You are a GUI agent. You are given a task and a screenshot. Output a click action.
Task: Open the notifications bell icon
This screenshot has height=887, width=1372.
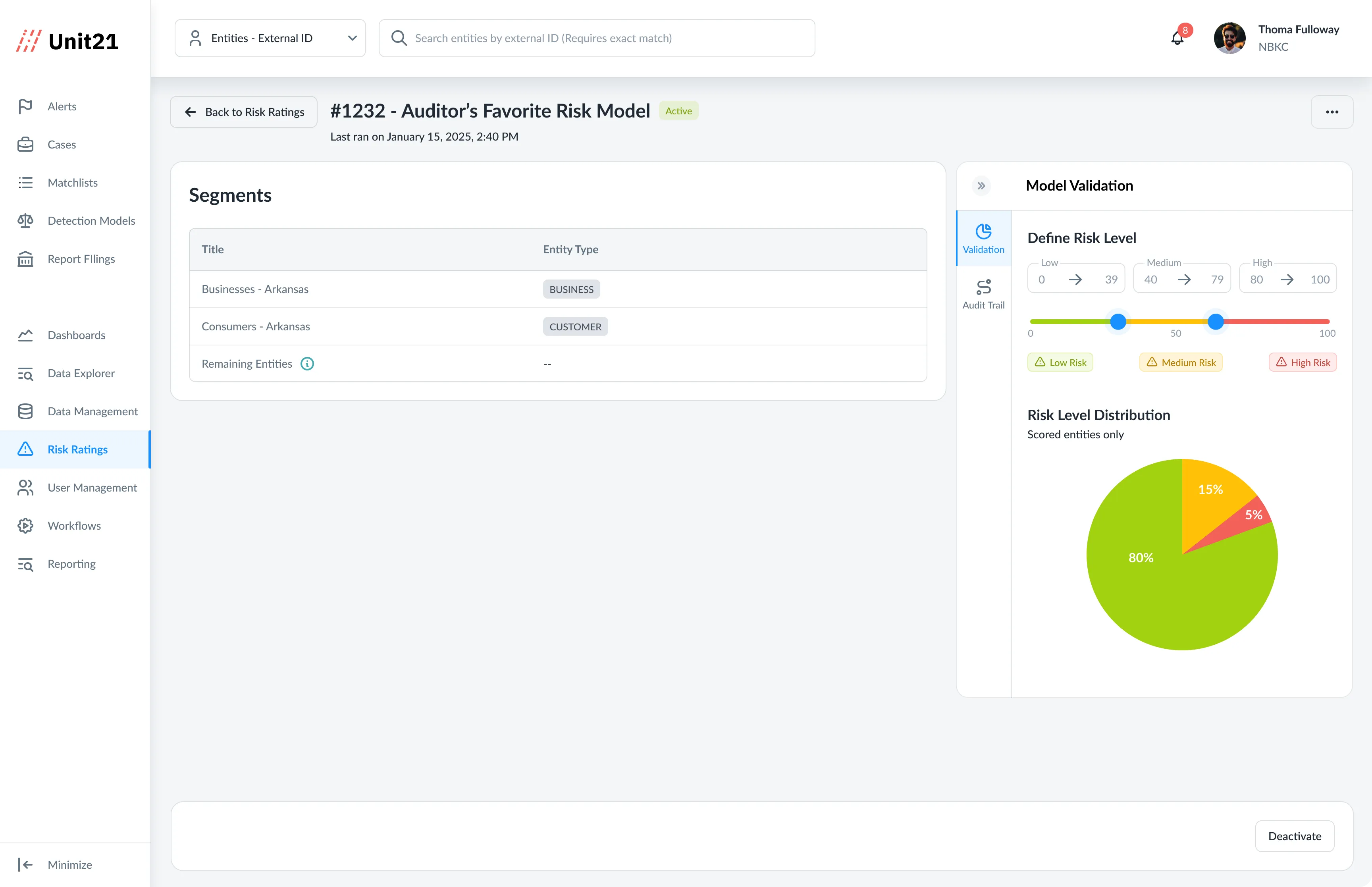[x=1177, y=39]
